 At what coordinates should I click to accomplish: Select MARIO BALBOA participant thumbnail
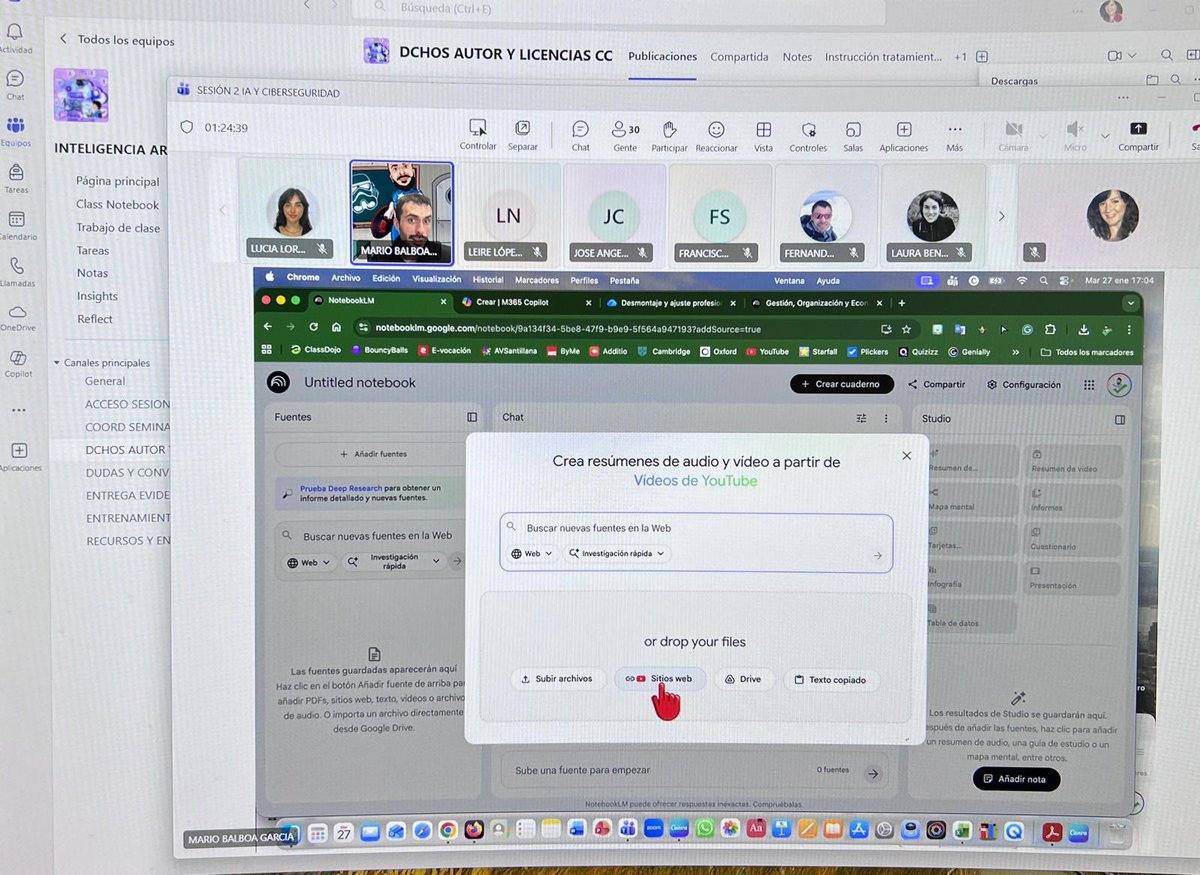(x=401, y=212)
